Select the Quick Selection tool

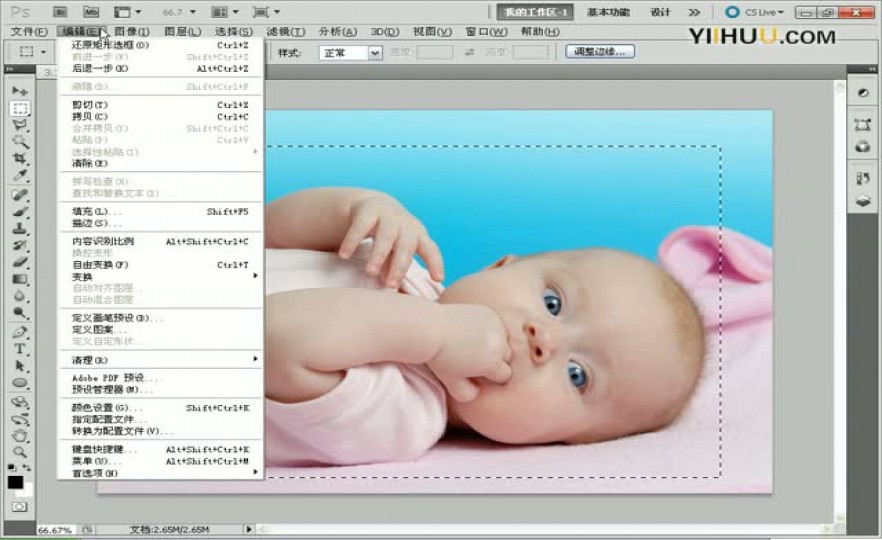[20, 141]
